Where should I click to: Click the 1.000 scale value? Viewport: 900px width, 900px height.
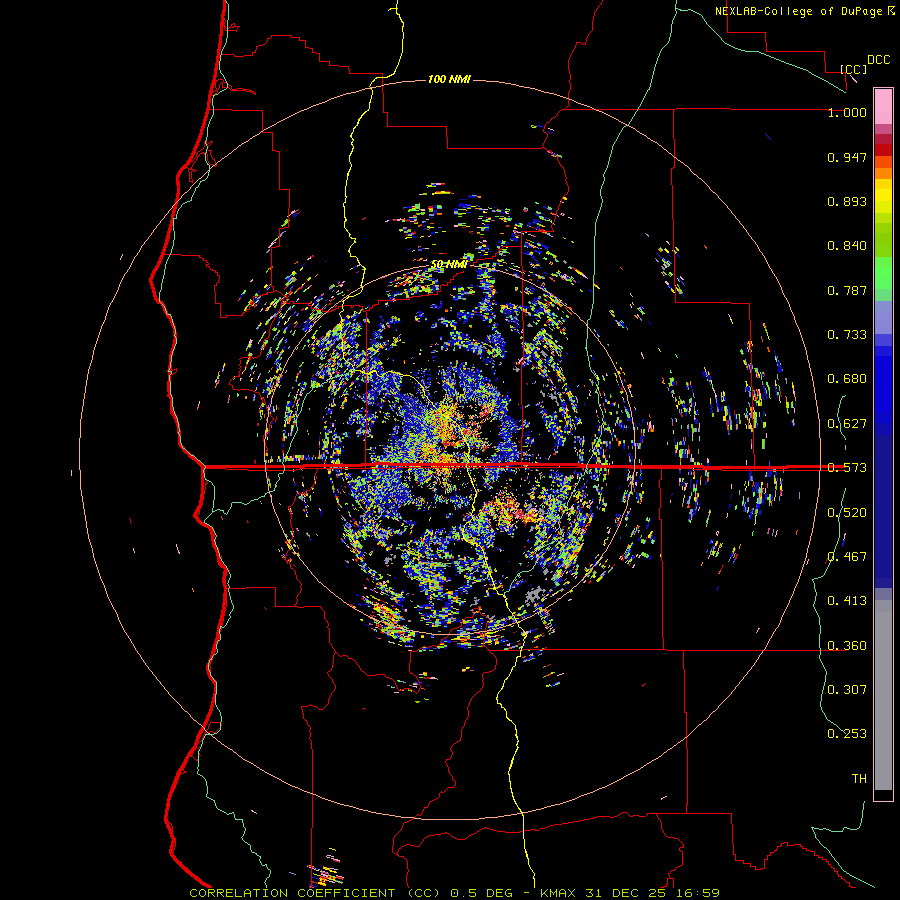tap(847, 112)
